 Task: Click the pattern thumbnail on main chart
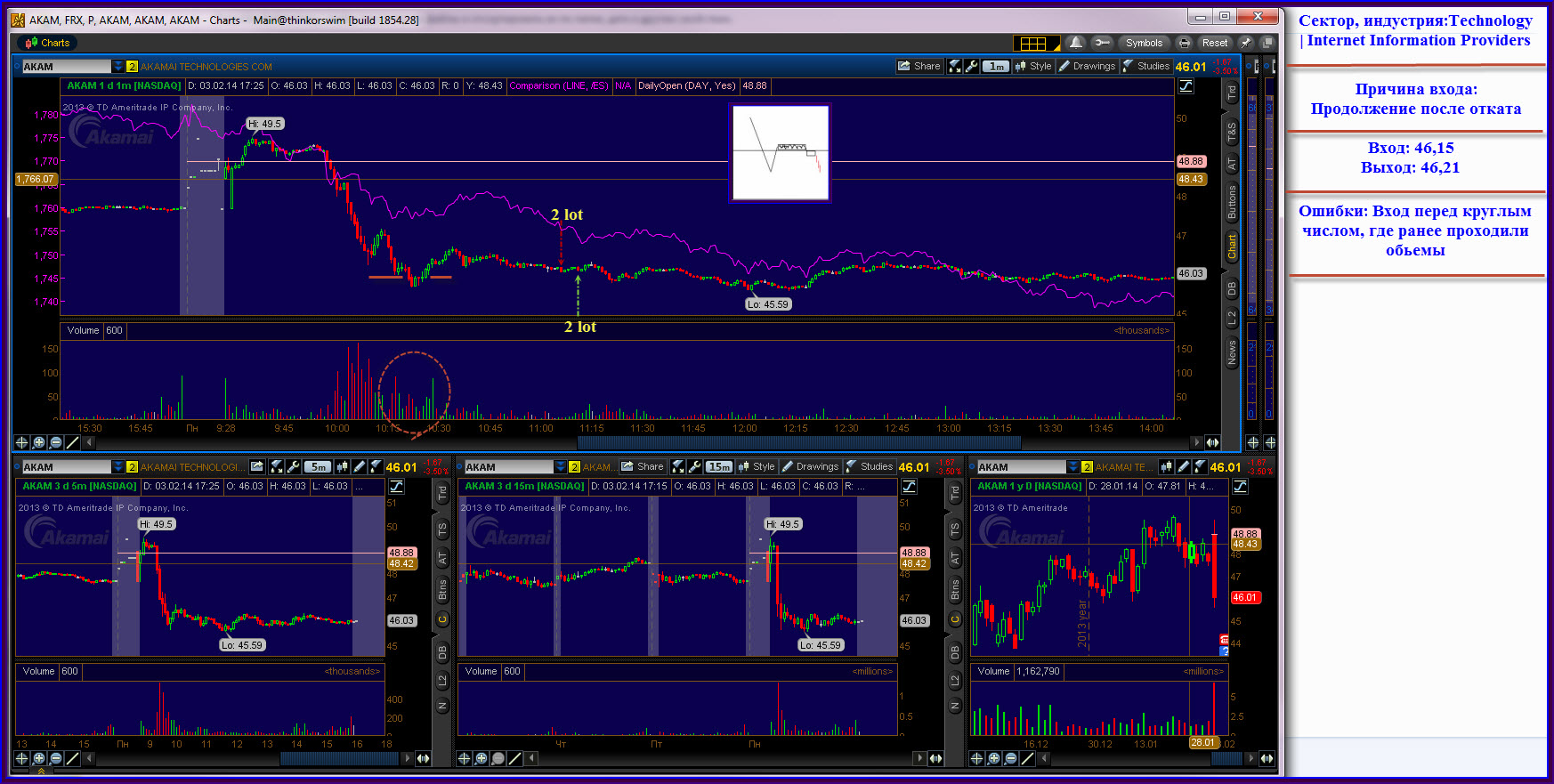(780, 153)
